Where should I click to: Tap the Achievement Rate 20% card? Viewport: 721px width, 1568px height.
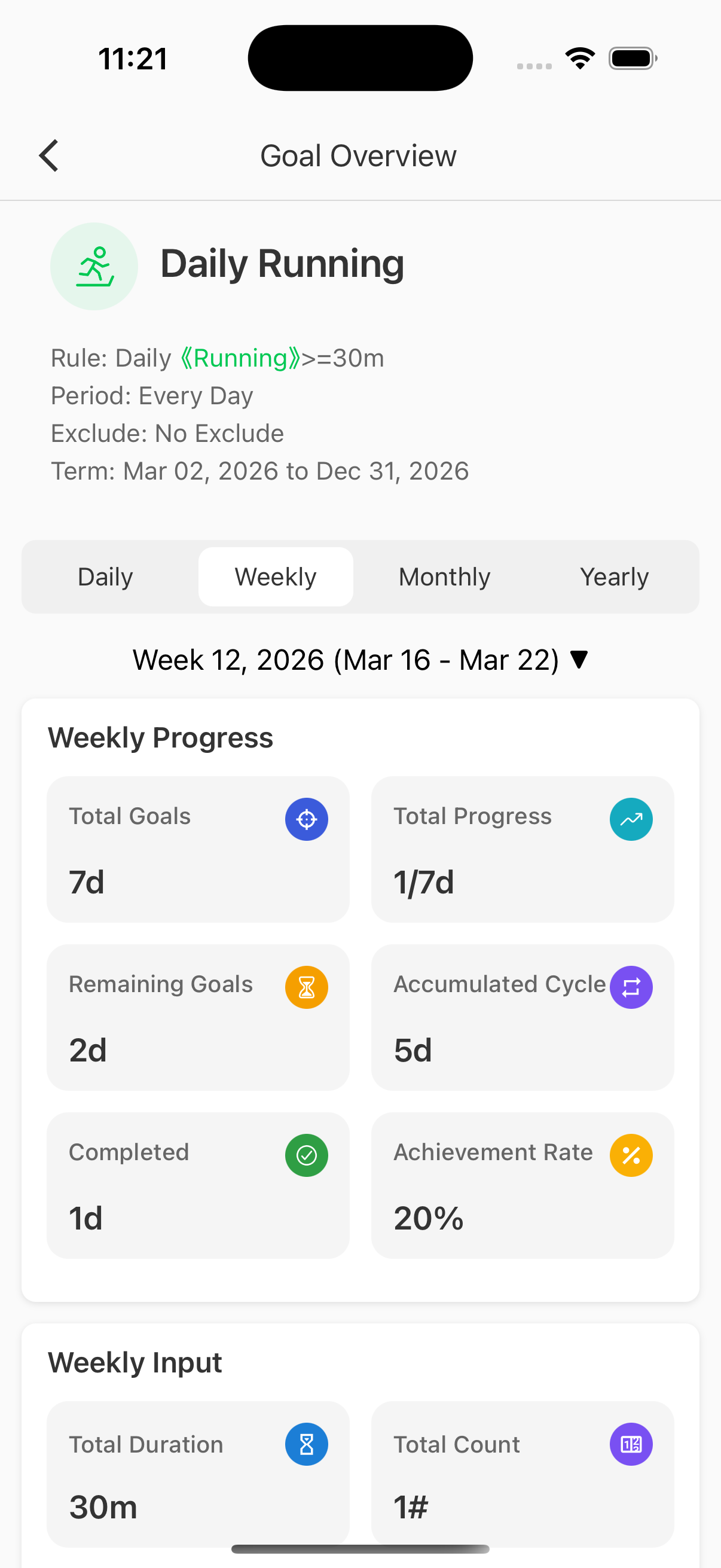[x=522, y=1185]
